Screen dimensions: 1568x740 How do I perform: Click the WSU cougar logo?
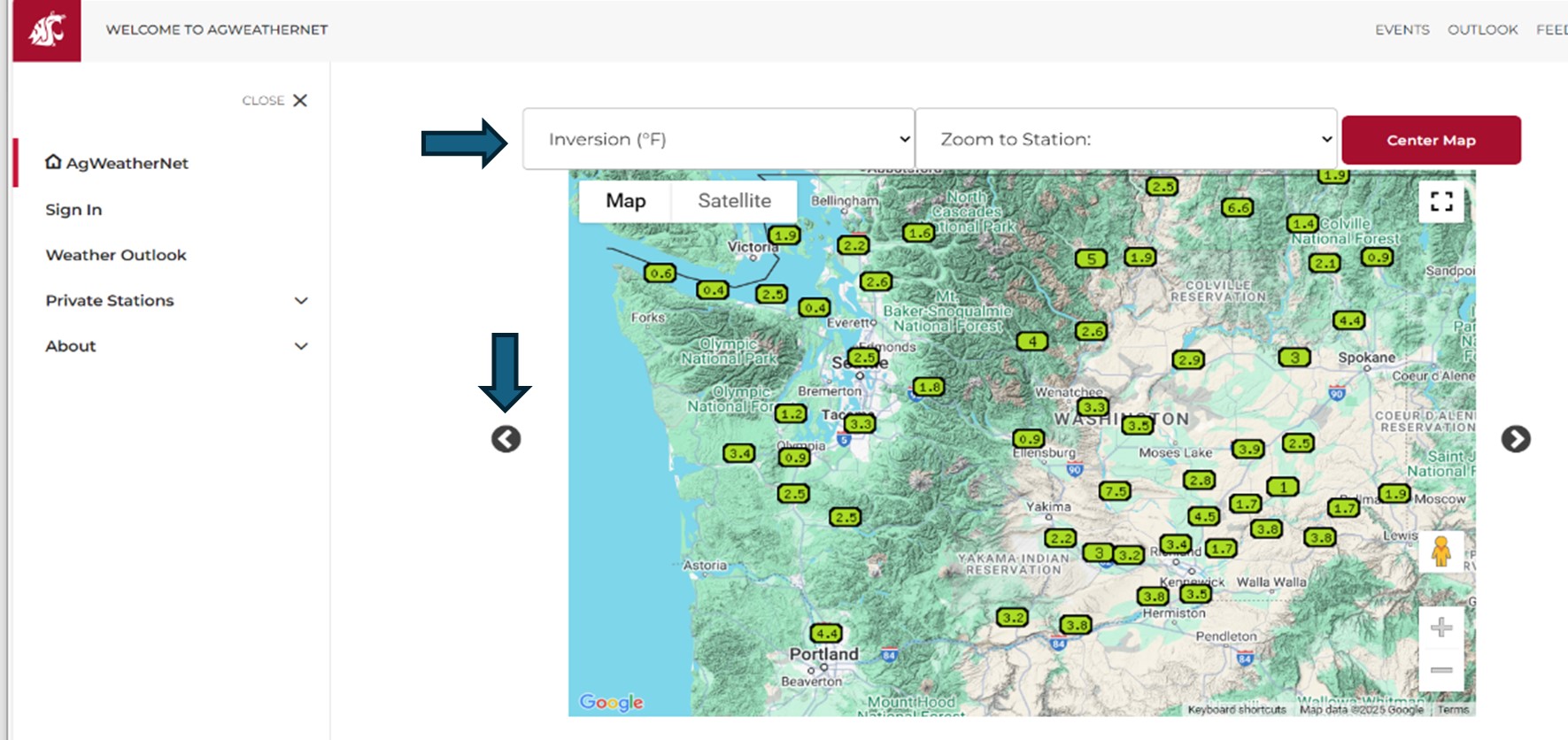(x=47, y=31)
